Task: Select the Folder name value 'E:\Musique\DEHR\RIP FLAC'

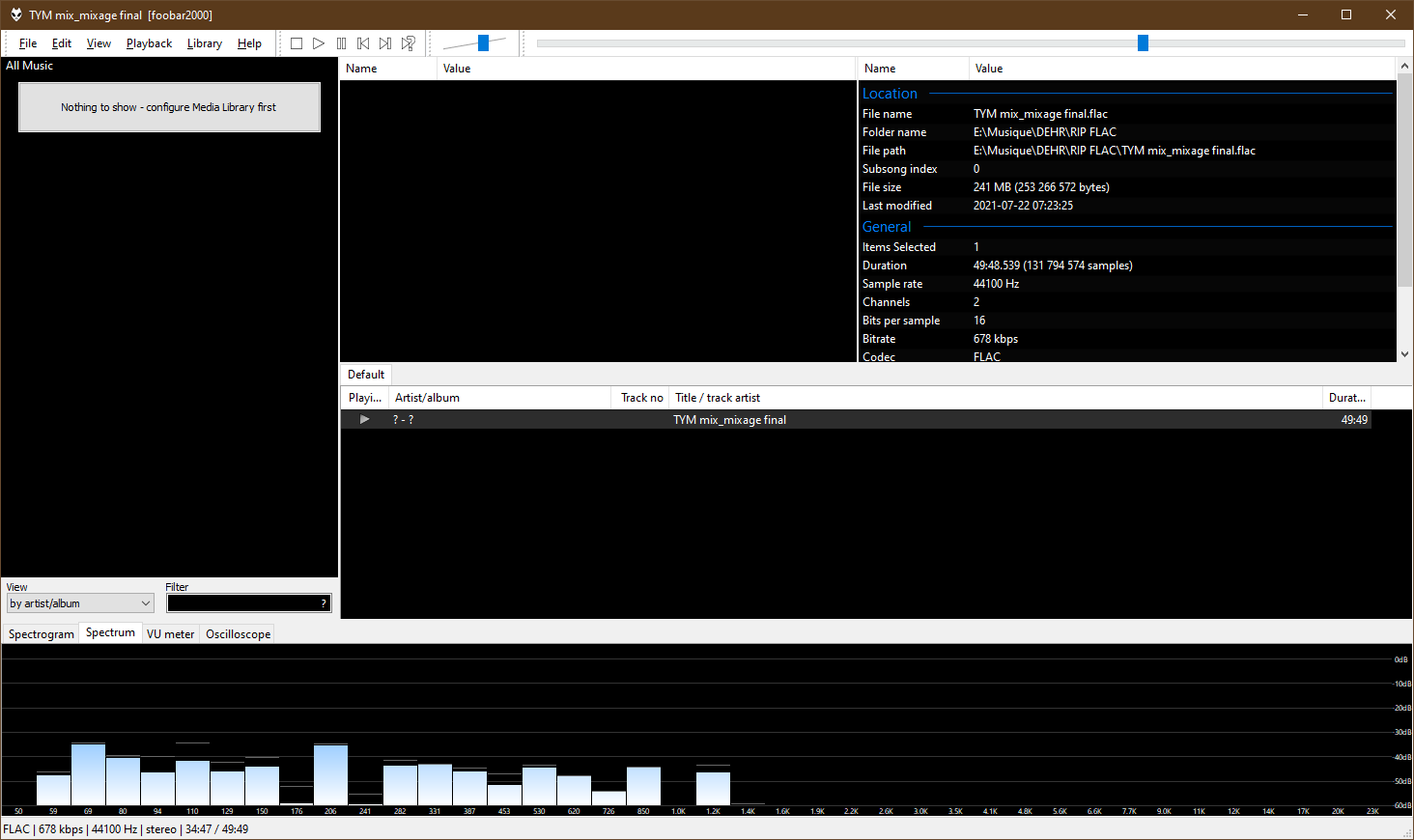Action: [x=1045, y=132]
